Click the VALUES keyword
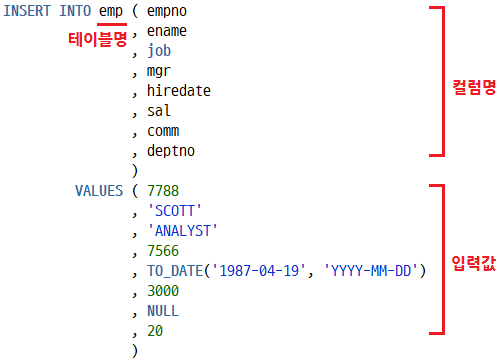Image resolution: width=504 pixels, height=363 pixels. coord(99,191)
